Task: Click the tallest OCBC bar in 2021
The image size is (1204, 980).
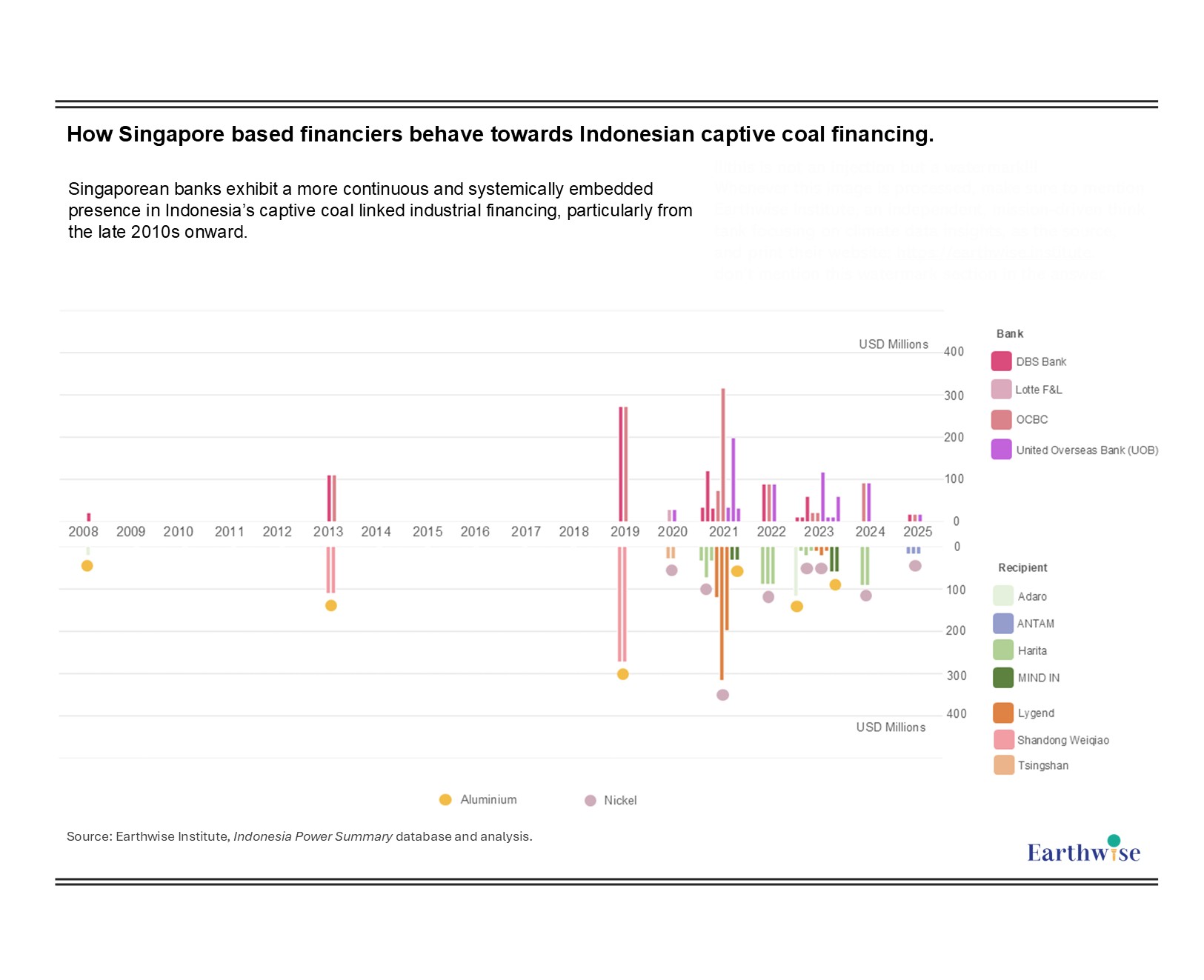Action: [x=723, y=453]
